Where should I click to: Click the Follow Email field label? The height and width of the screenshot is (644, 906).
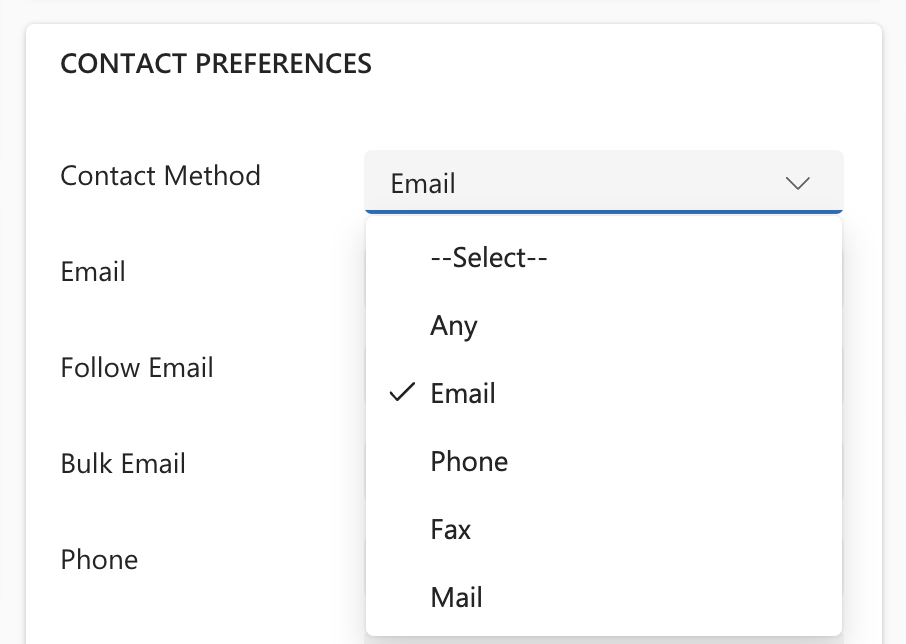[137, 368]
